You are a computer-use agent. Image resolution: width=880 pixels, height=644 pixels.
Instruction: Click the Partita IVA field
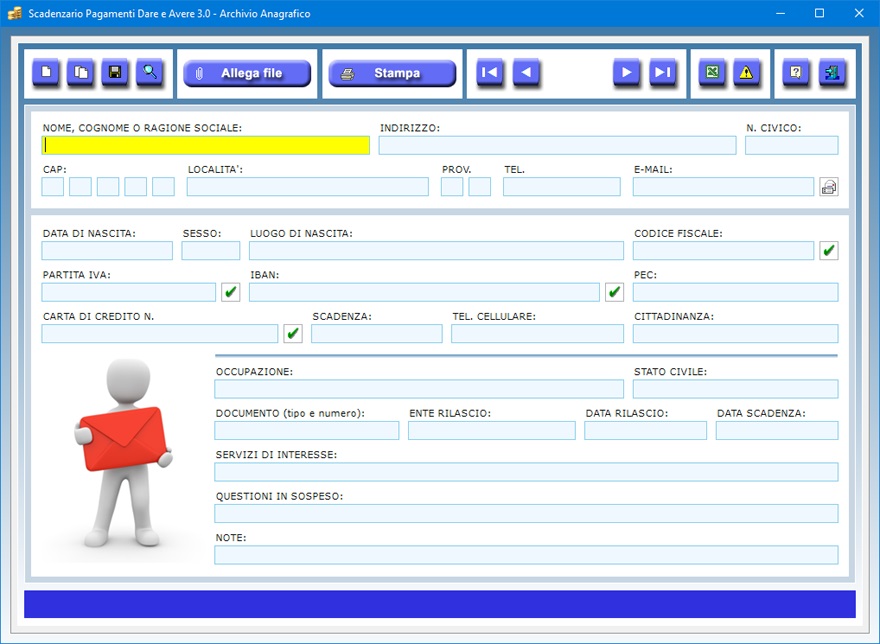[129, 292]
